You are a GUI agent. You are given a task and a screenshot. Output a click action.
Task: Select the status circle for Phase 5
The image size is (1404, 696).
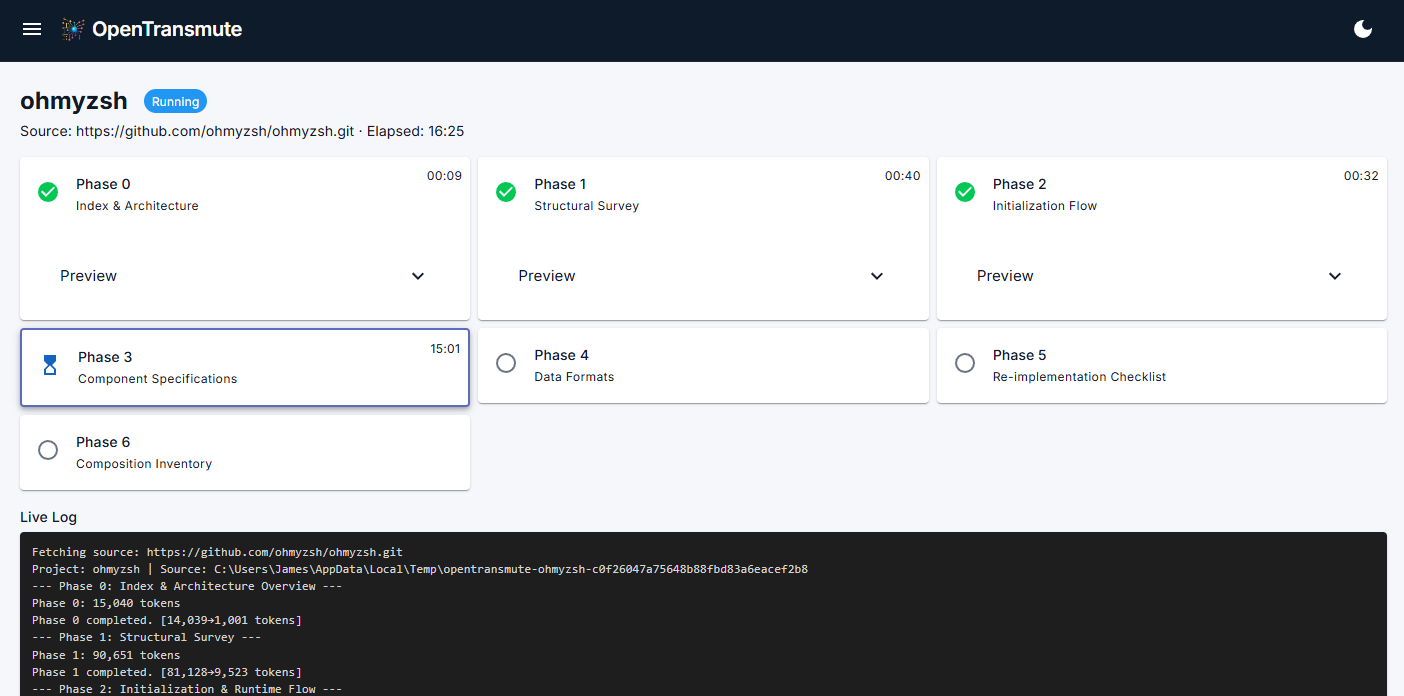coord(964,363)
